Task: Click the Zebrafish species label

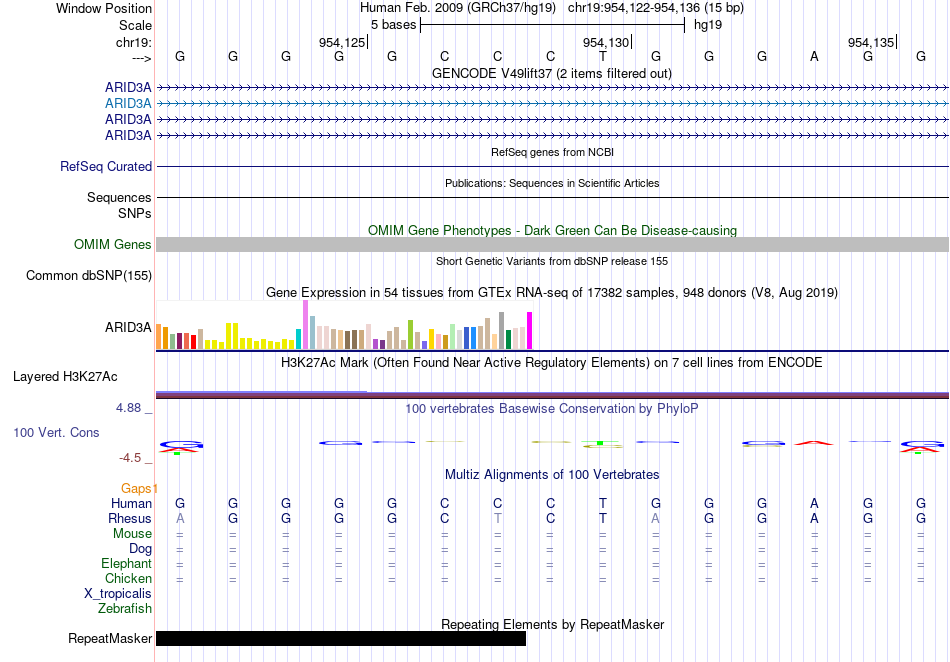Action: 125,608
